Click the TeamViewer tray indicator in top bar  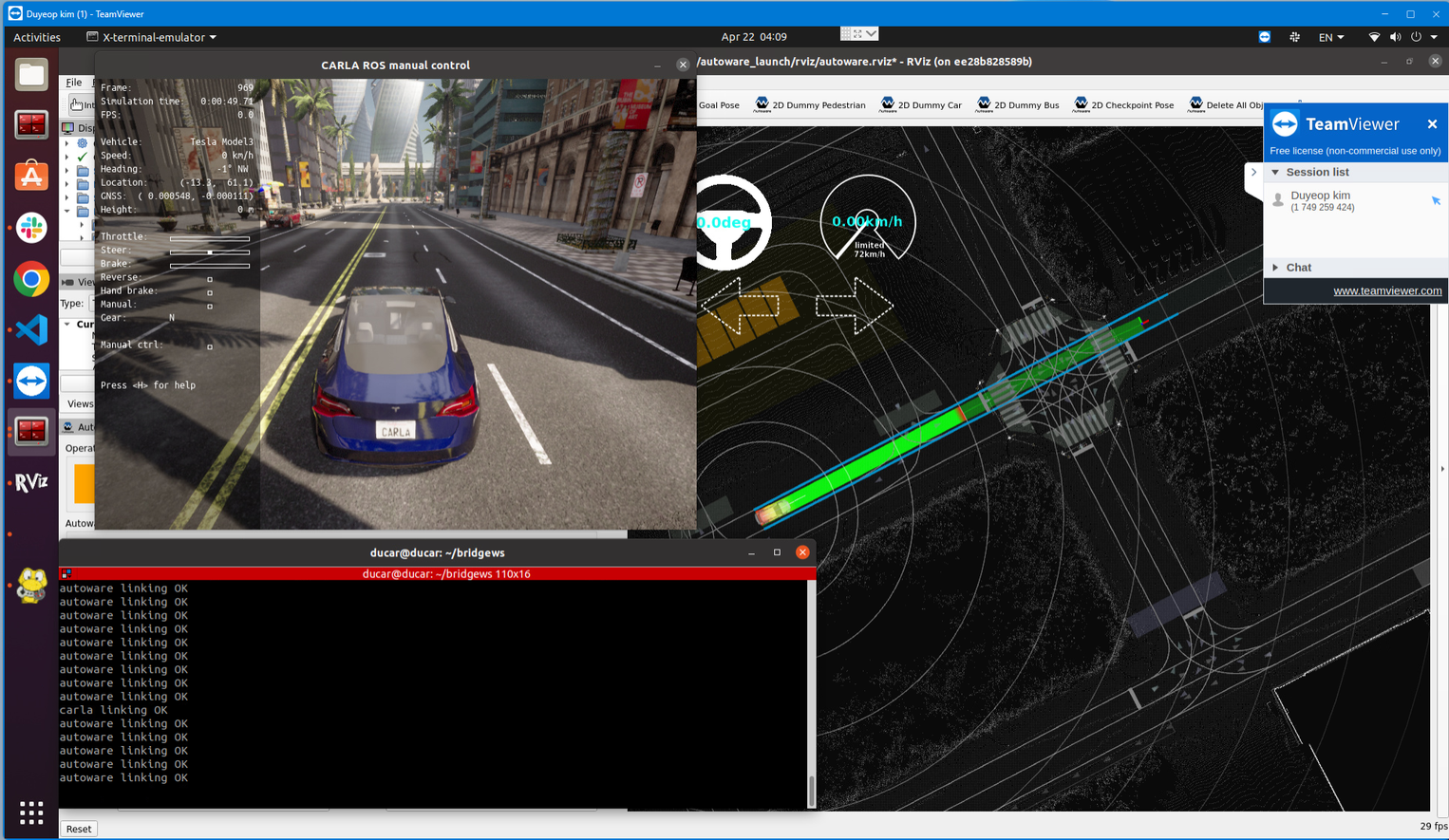1264,37
